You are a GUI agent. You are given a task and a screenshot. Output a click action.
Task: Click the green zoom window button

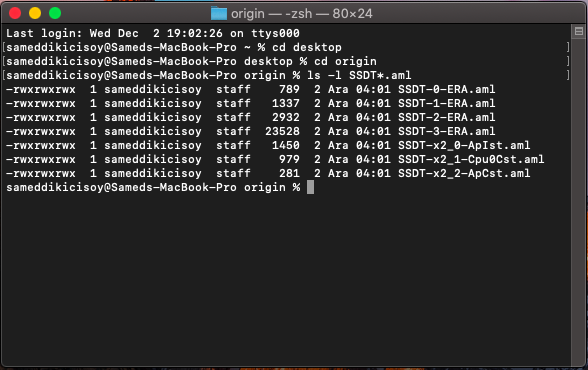point(55,13)
